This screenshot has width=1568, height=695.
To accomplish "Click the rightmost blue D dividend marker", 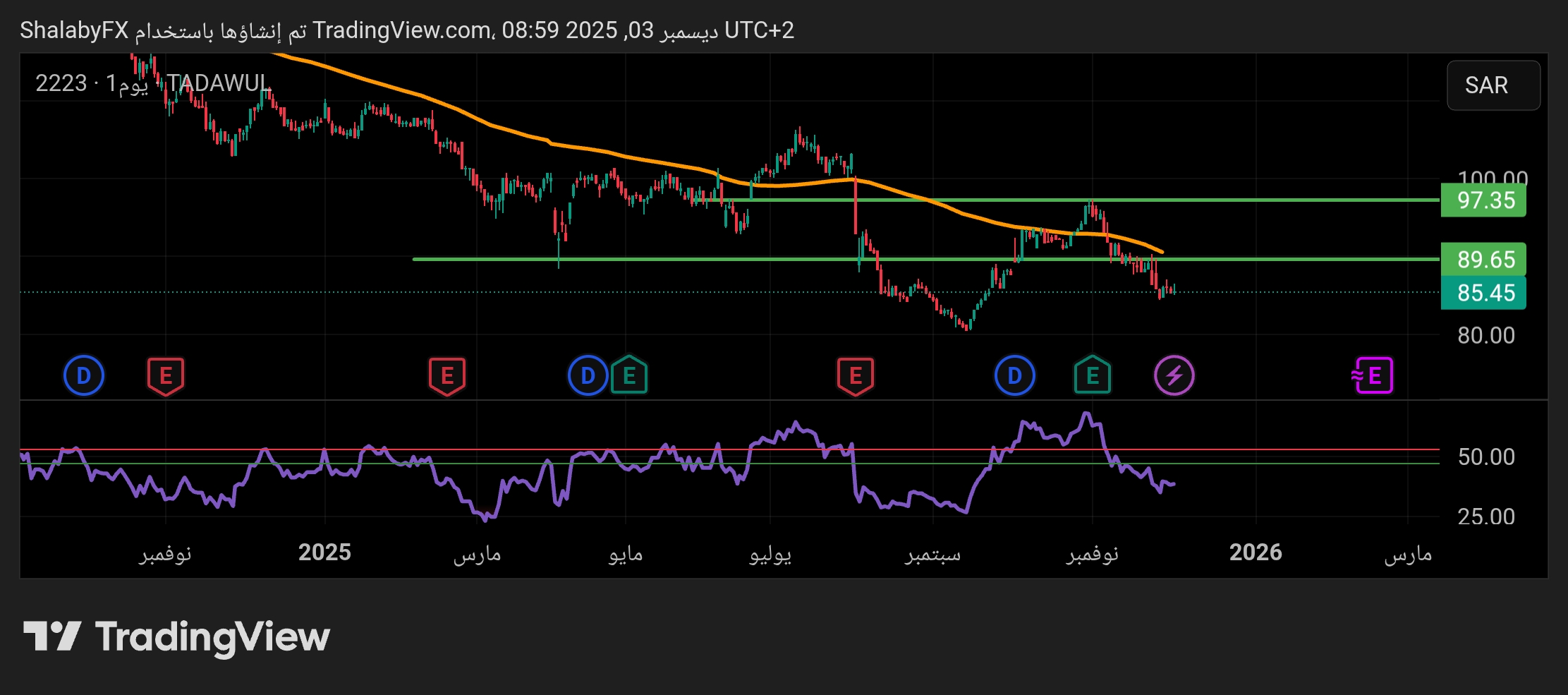I will (1014, 375).
